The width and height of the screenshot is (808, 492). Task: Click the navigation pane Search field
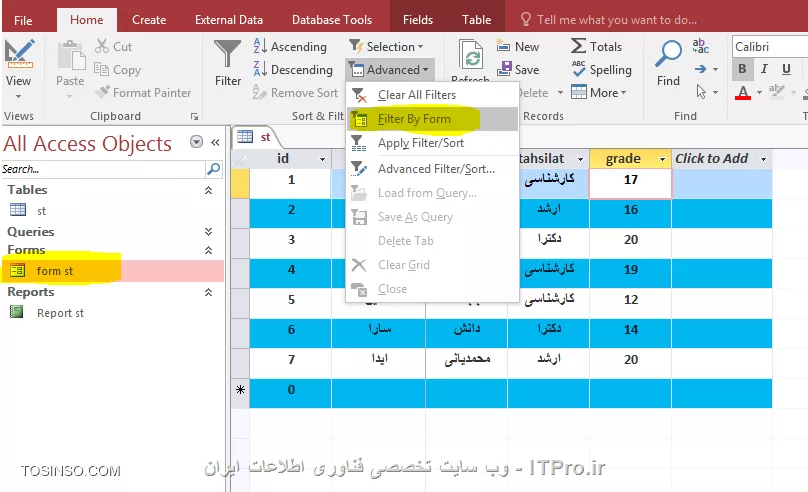point(103,169)
